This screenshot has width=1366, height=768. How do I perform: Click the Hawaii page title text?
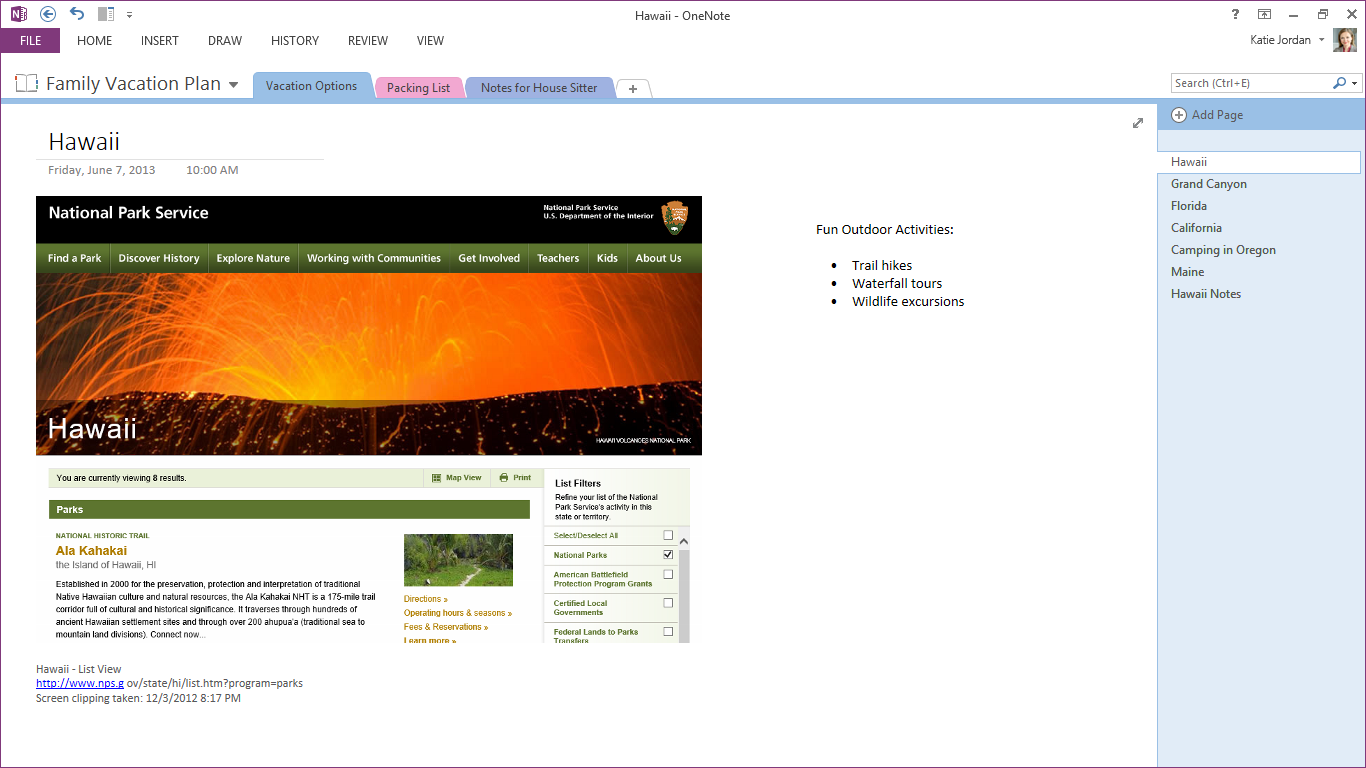[84, 141]
